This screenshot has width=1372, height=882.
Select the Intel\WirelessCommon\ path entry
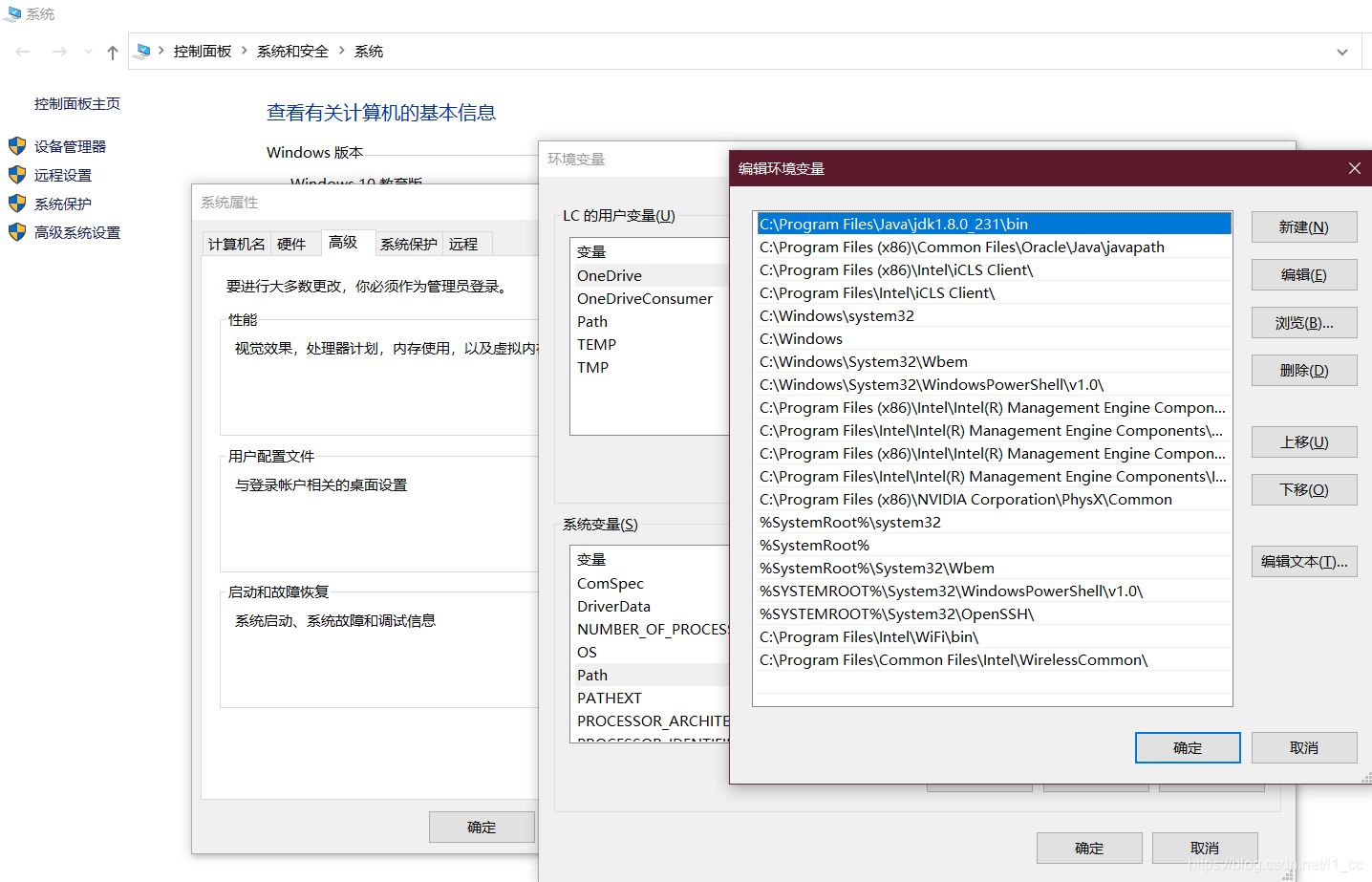993,659
